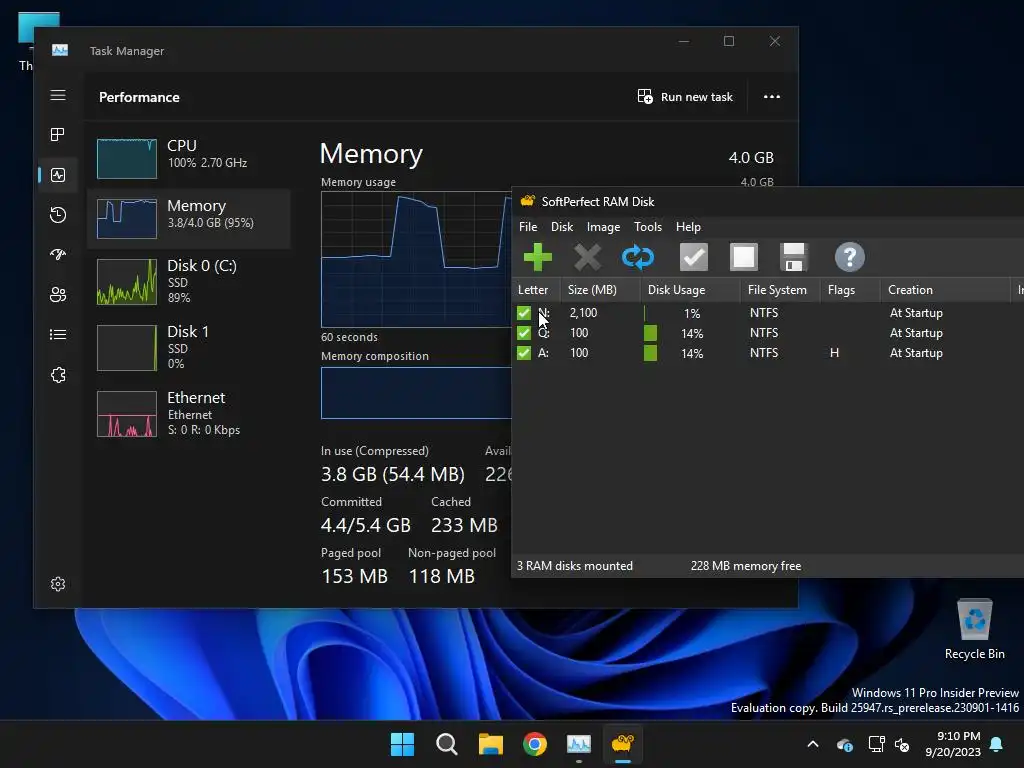The height and width of the screenshot is (768, 1024).
Task: Open Task Manager hamburger navigation menu
Action: coord(58,95)
